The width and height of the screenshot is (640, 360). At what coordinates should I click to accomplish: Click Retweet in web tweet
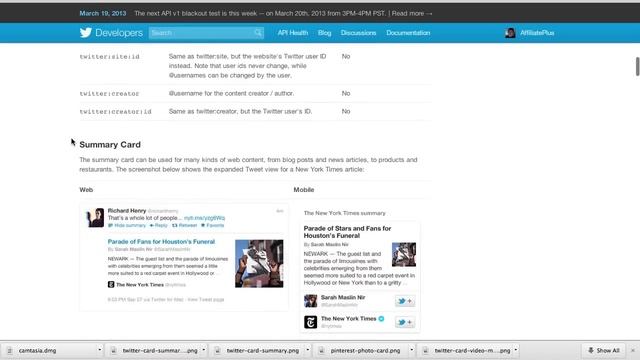184,225
